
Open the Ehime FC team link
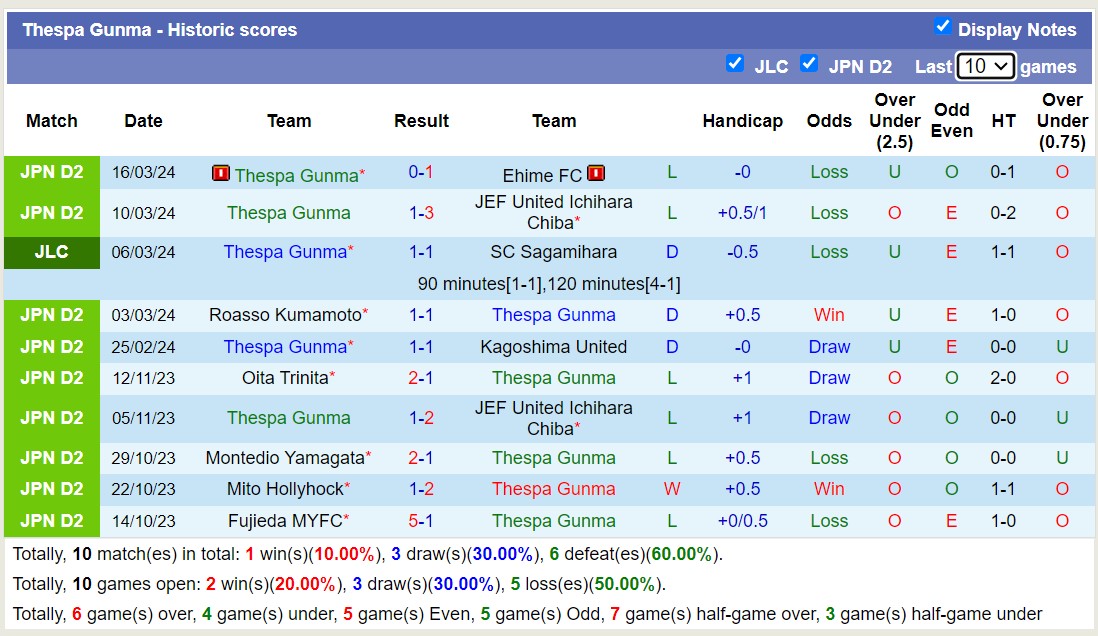coord(542,174)
